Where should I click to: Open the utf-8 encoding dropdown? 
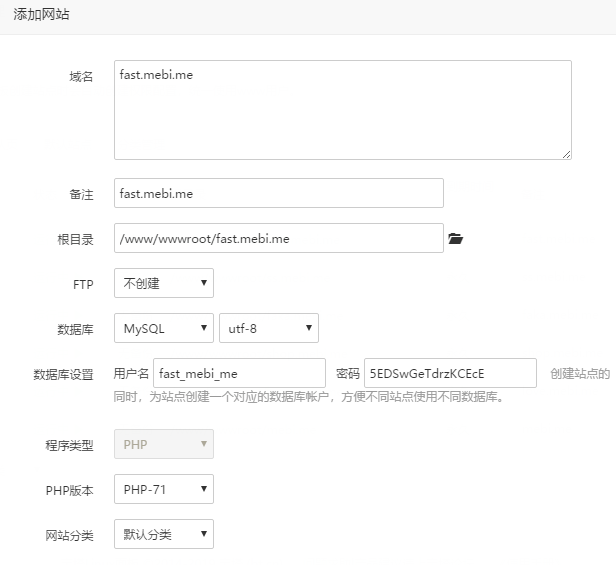tap(268, 328)
